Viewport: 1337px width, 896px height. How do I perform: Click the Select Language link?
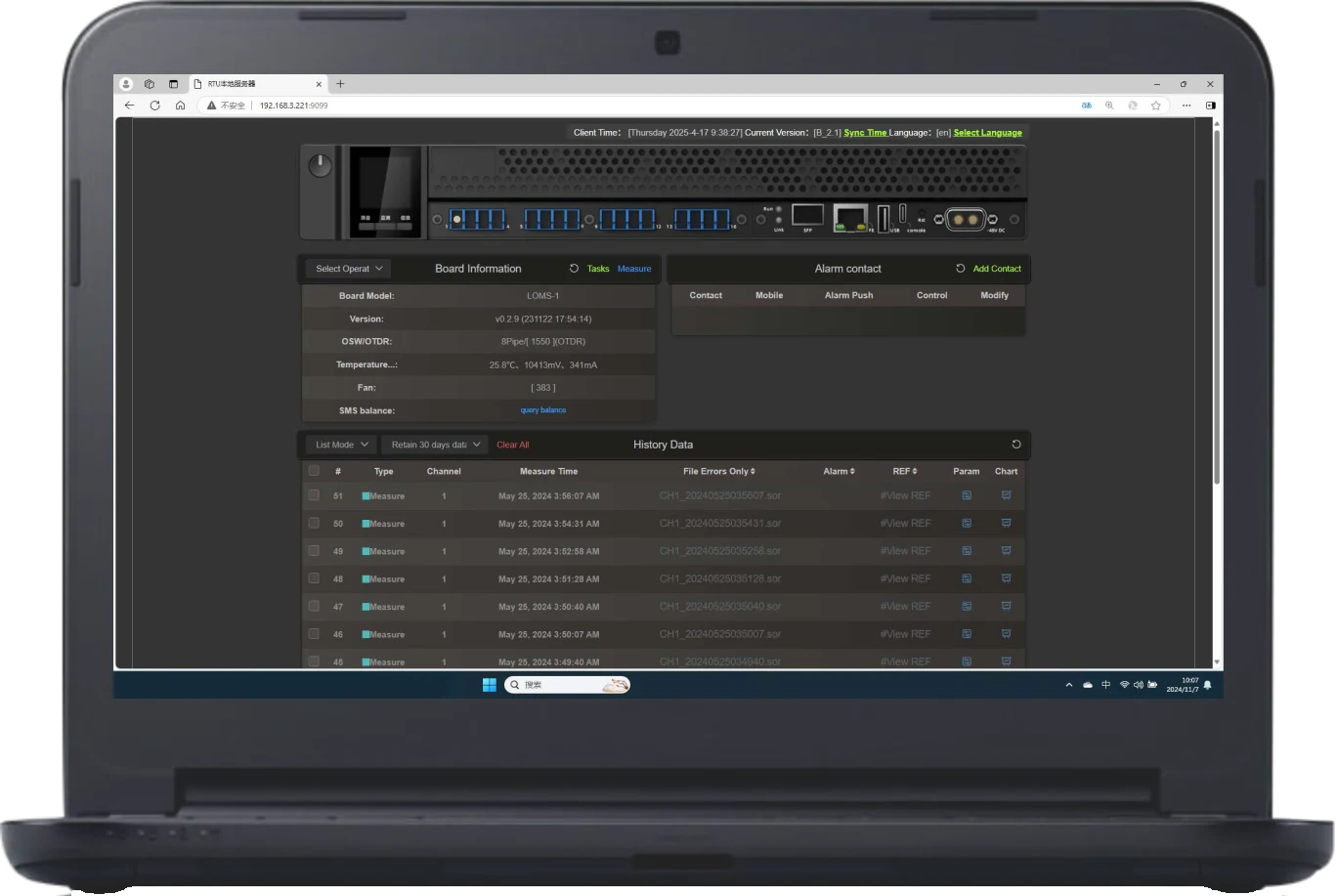coord(988,133)
